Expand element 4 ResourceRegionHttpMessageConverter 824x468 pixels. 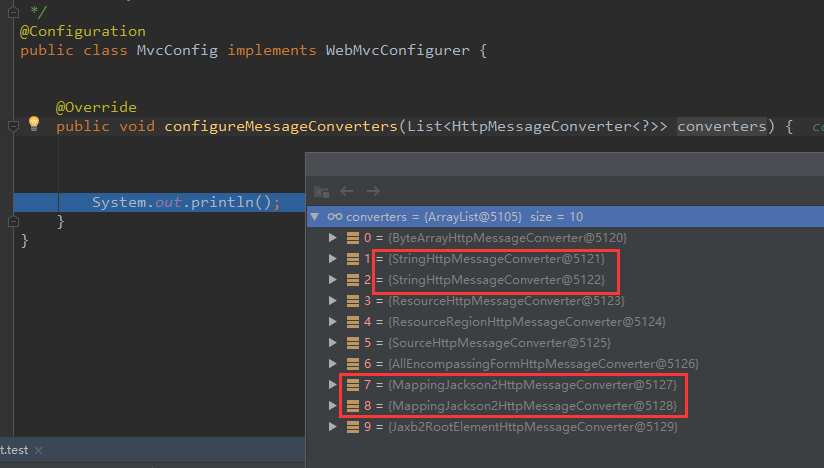point(333,321)
